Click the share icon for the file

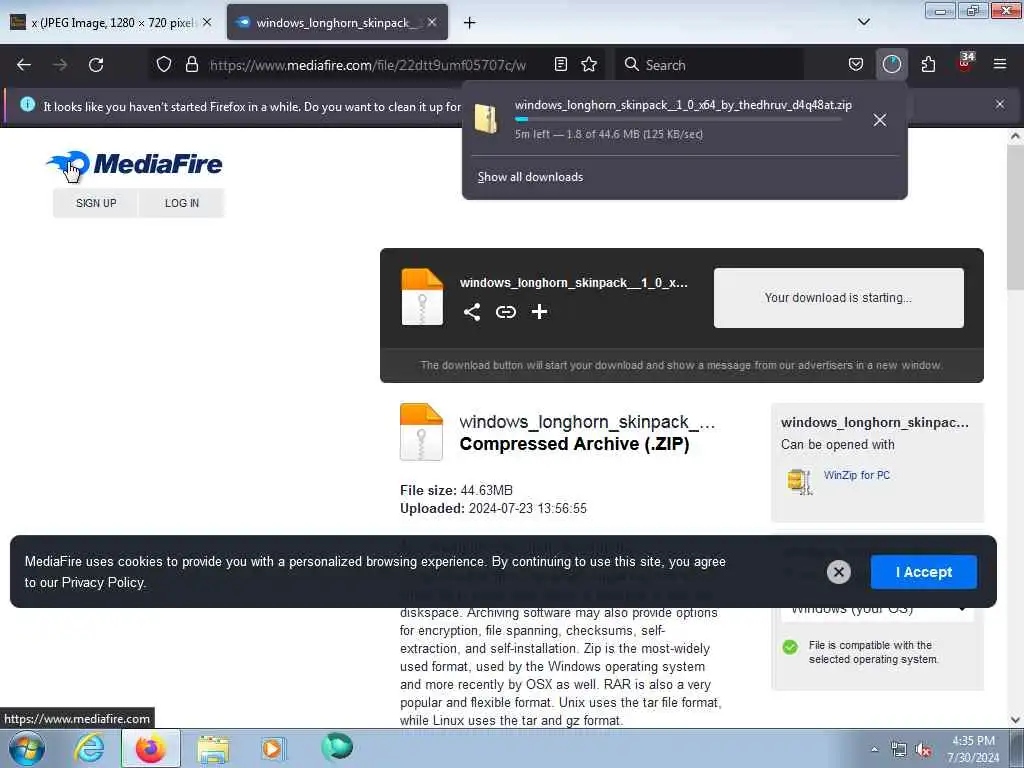pos(472,312)
